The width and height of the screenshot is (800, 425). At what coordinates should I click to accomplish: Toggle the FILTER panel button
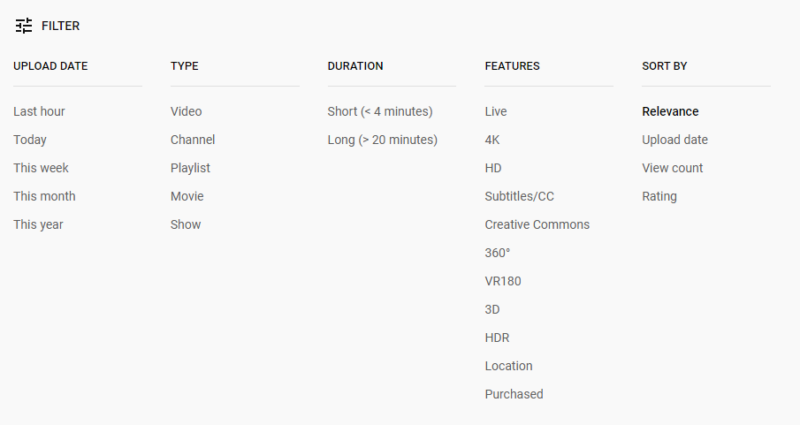[x=60, y=26]
